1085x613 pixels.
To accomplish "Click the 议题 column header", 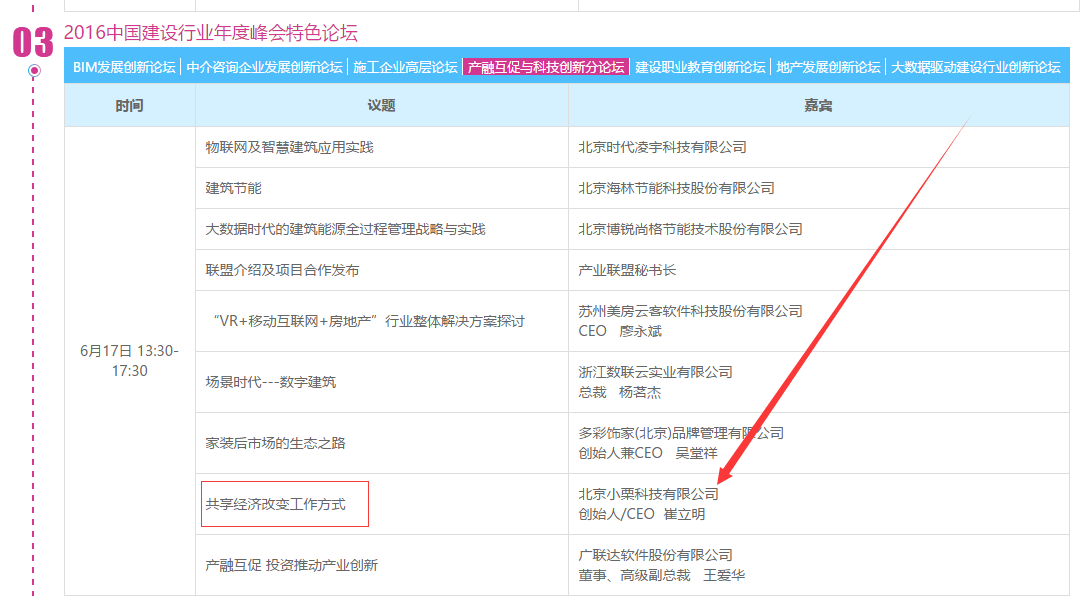I will click(381, 105).
